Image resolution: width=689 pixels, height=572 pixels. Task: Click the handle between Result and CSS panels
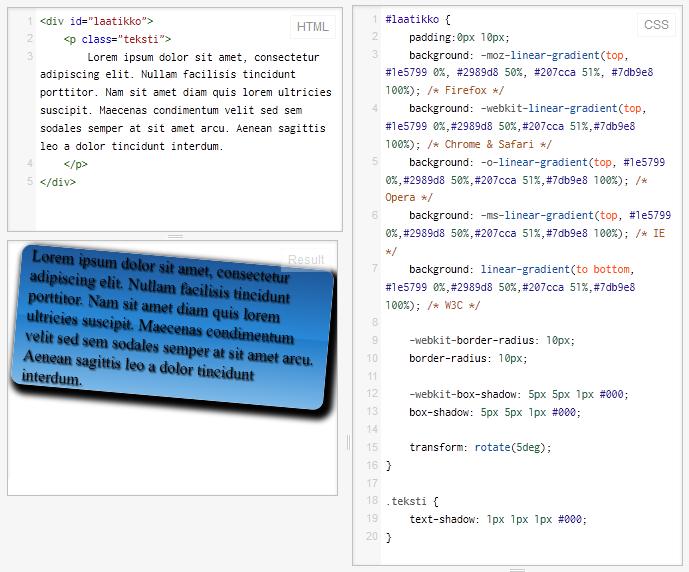(348, 442)
